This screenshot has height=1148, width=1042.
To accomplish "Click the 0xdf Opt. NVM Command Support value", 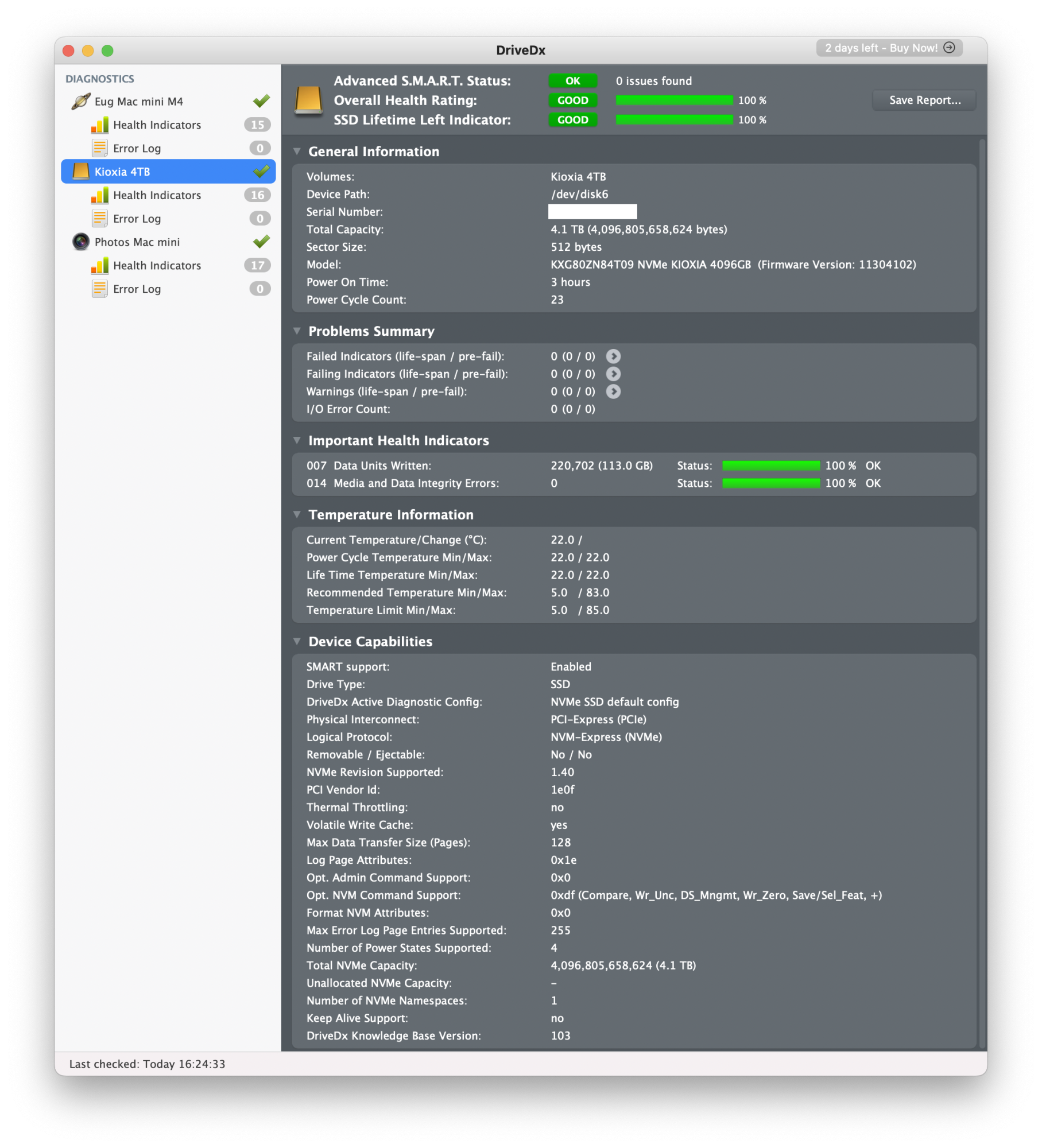I will (716, 895).
